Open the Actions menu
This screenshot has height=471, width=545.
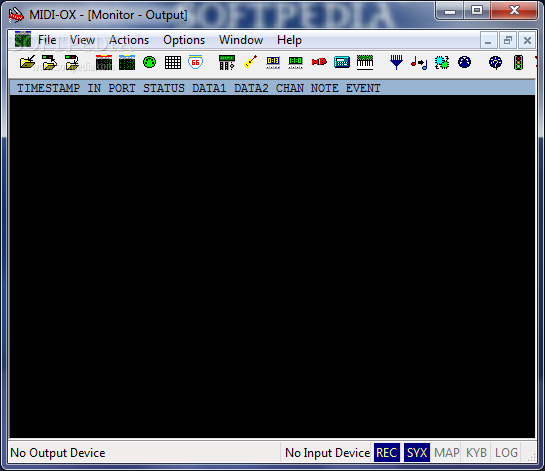[129, 40]
